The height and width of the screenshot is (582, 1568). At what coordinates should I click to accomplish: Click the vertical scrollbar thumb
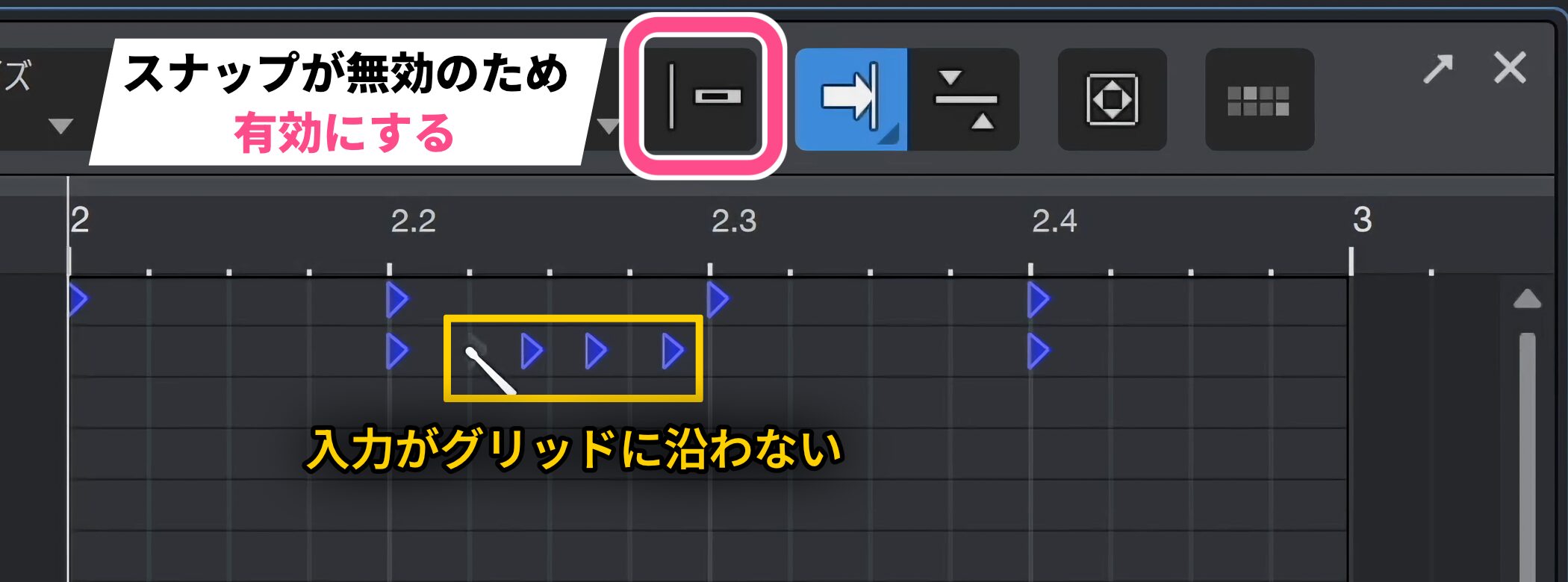tap(1527, 457)
